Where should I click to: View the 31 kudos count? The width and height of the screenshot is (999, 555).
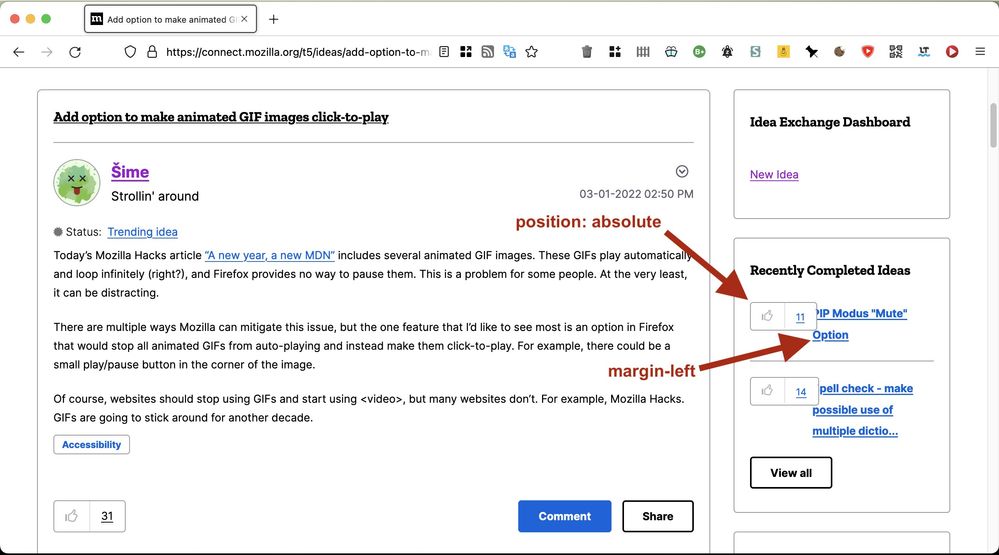coord(107,516)
